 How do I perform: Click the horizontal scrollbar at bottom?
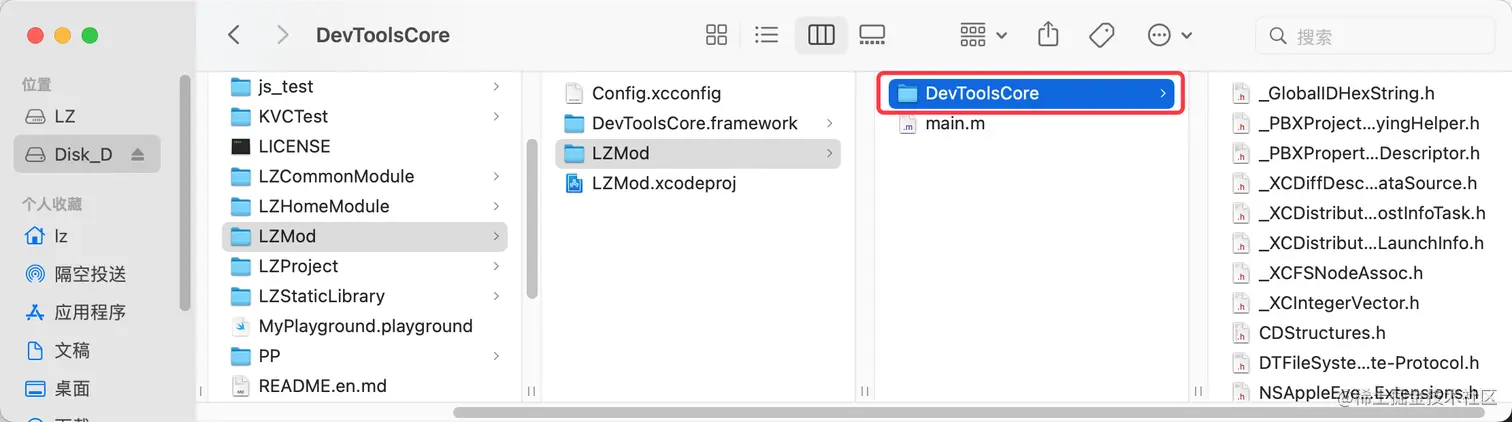click(900, 412)
